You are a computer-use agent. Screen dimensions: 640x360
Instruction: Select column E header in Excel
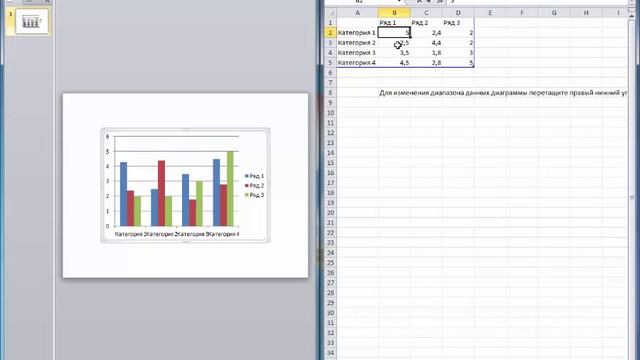[490, 13]
